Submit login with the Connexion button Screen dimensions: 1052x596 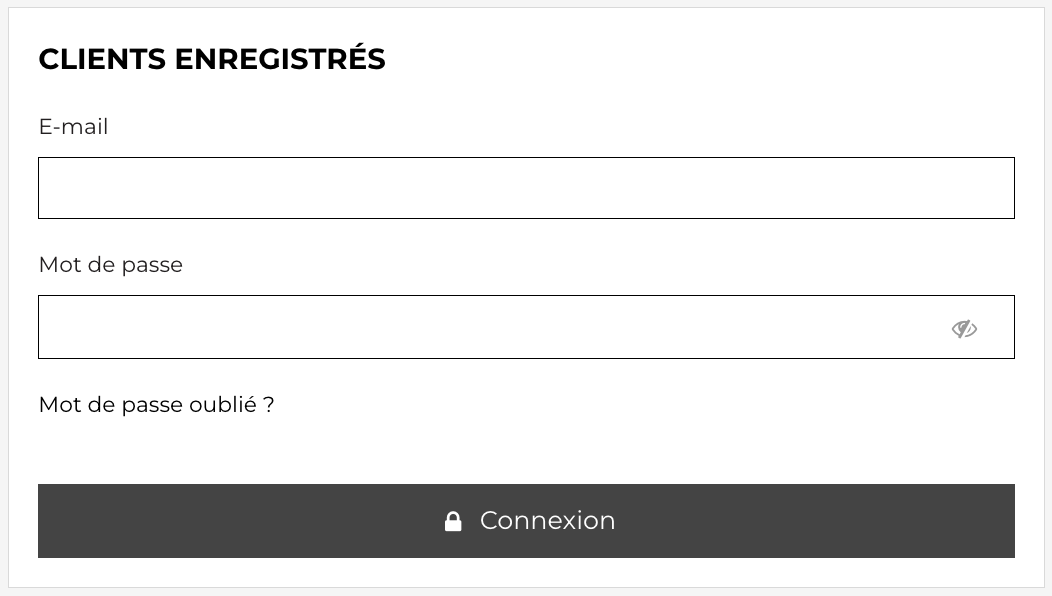click(526, 521)
